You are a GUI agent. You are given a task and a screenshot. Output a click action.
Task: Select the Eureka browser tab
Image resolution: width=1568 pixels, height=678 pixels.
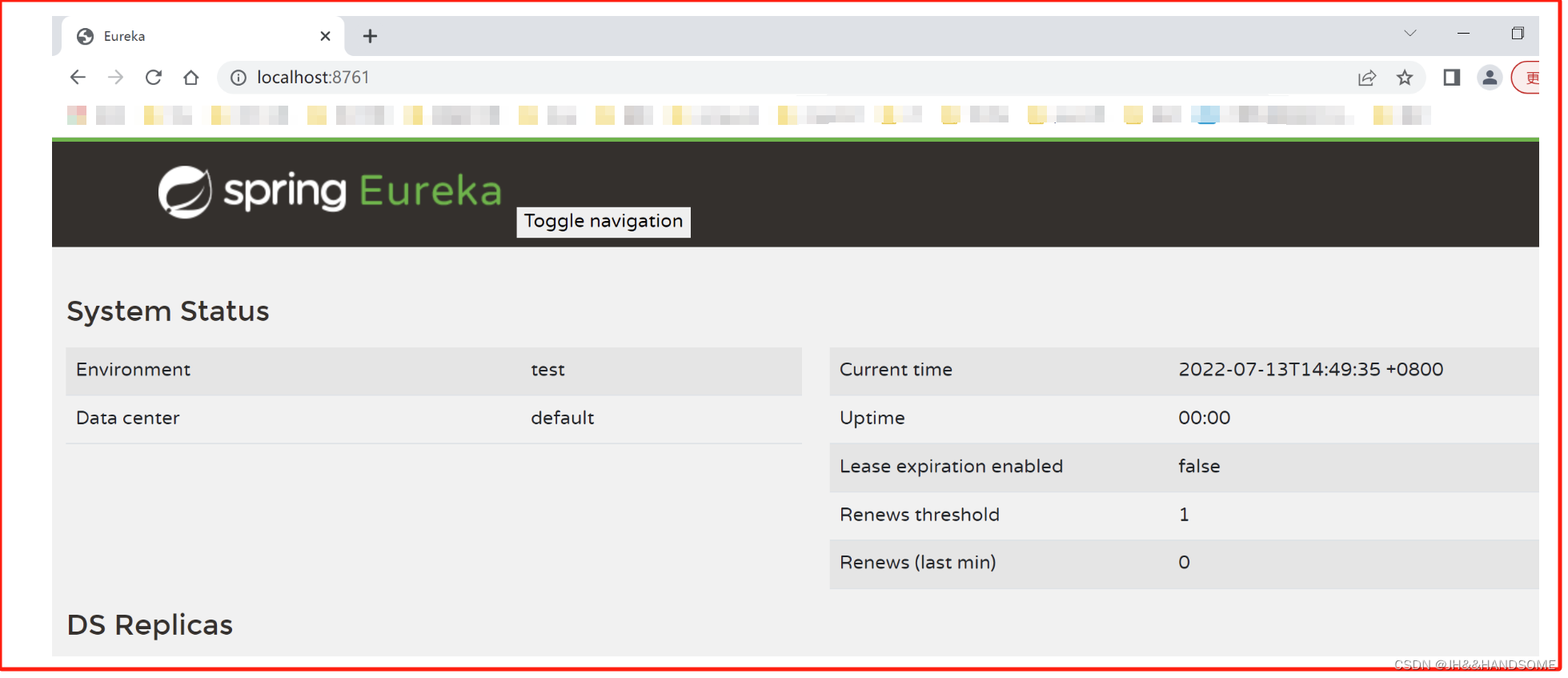tap(203, 36)
